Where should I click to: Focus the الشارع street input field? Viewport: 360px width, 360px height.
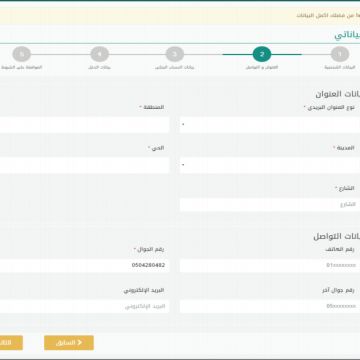point(270,205)
